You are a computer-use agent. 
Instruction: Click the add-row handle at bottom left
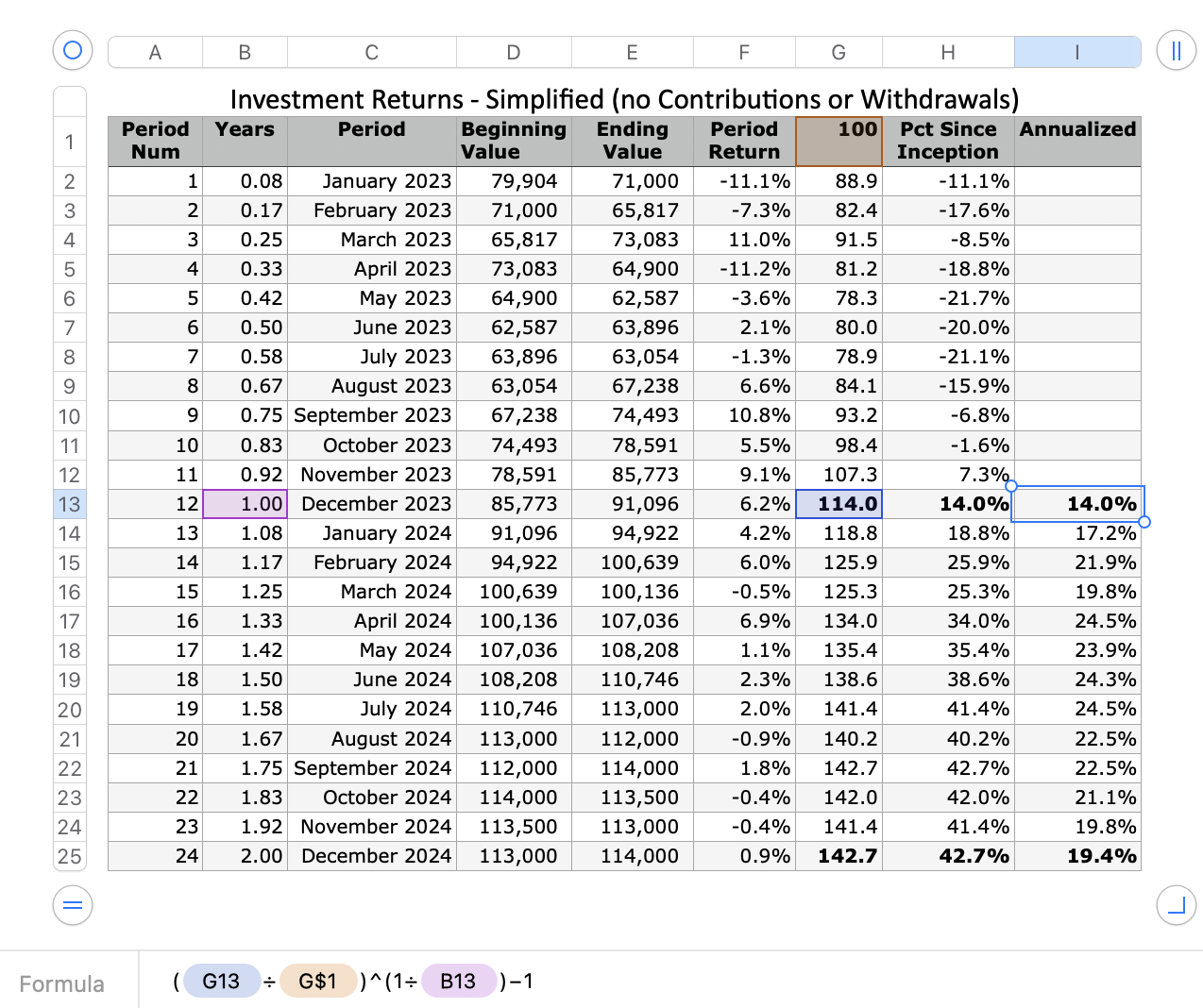tap(73, 906)
